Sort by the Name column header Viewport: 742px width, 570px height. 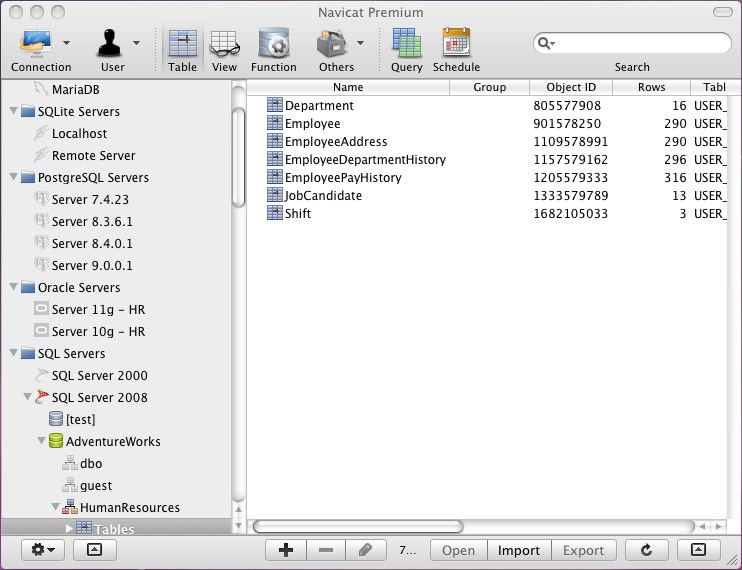coord(348,87)
